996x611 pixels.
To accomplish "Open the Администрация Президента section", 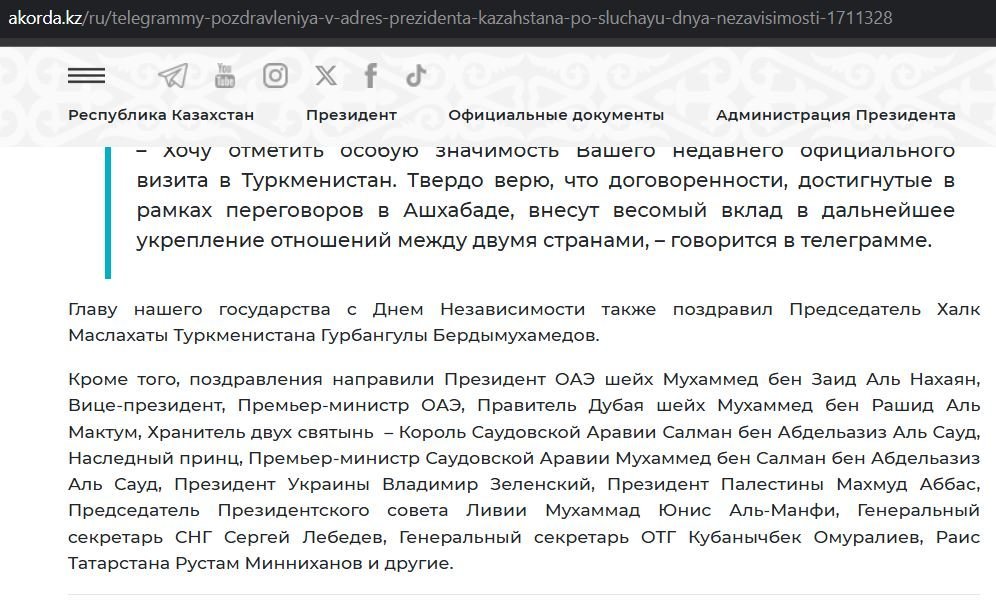I will click(837, 115).
